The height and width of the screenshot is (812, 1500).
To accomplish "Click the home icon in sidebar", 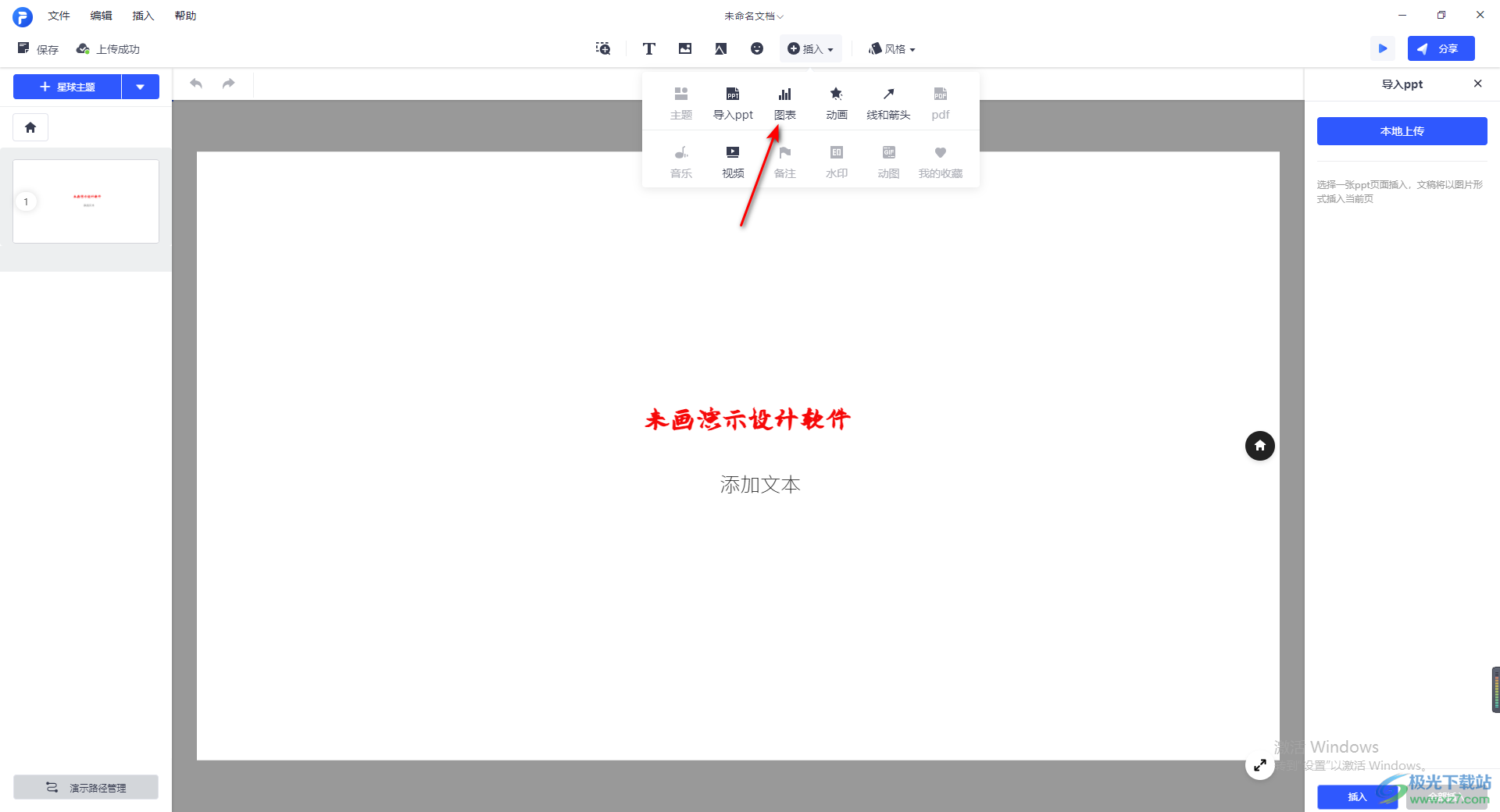I will pyautogui.click(x=30, y=127).
